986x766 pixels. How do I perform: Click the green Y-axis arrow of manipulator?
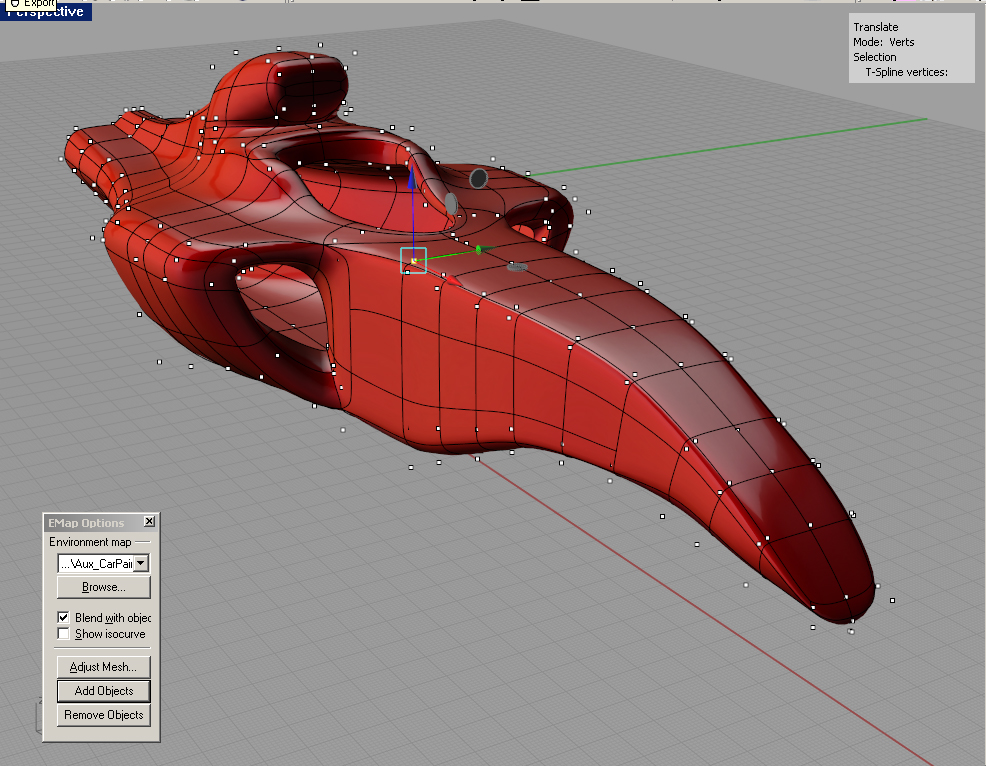click(x=479, y=250)
